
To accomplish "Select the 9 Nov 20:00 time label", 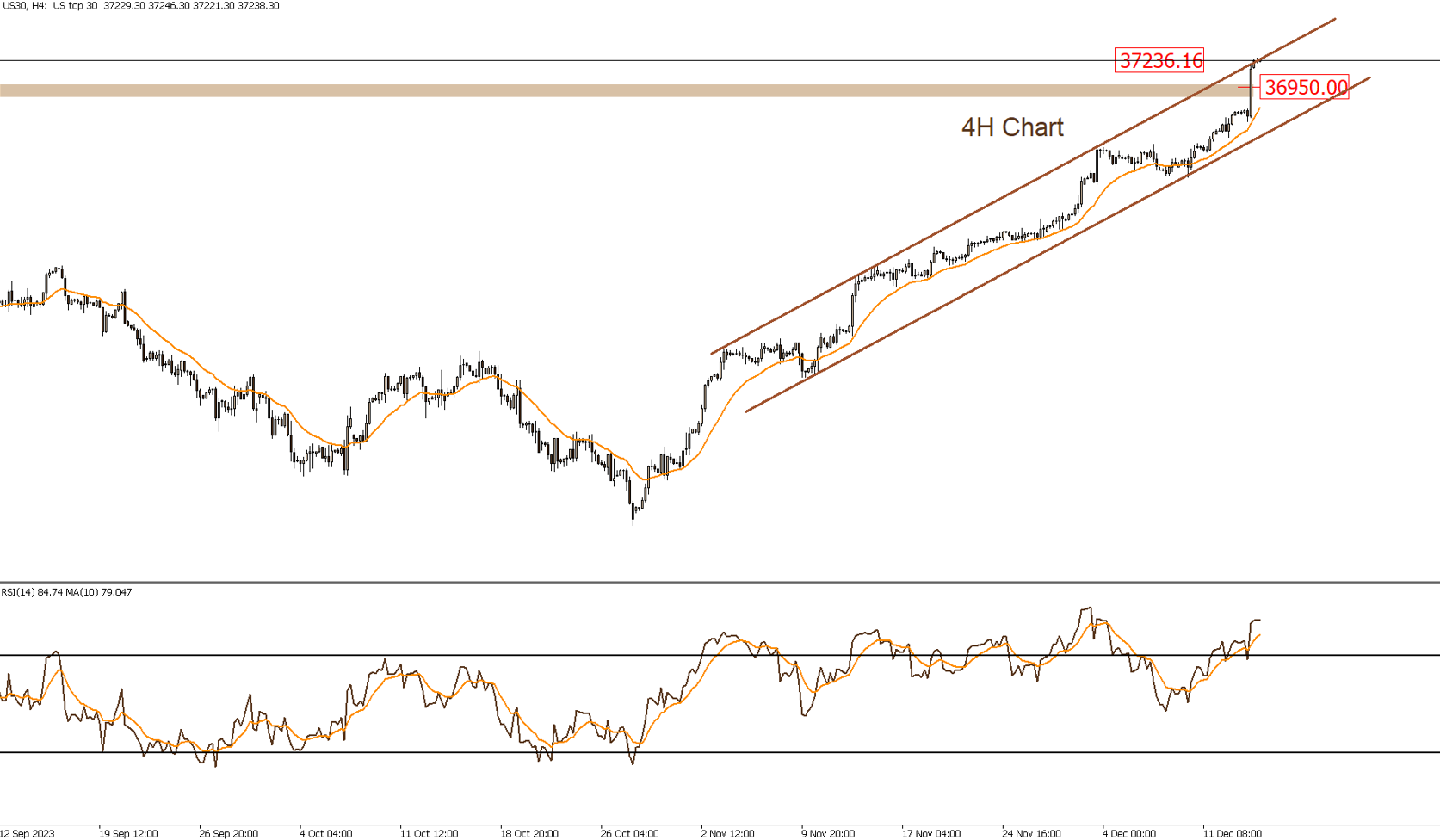I will [828, 833].
